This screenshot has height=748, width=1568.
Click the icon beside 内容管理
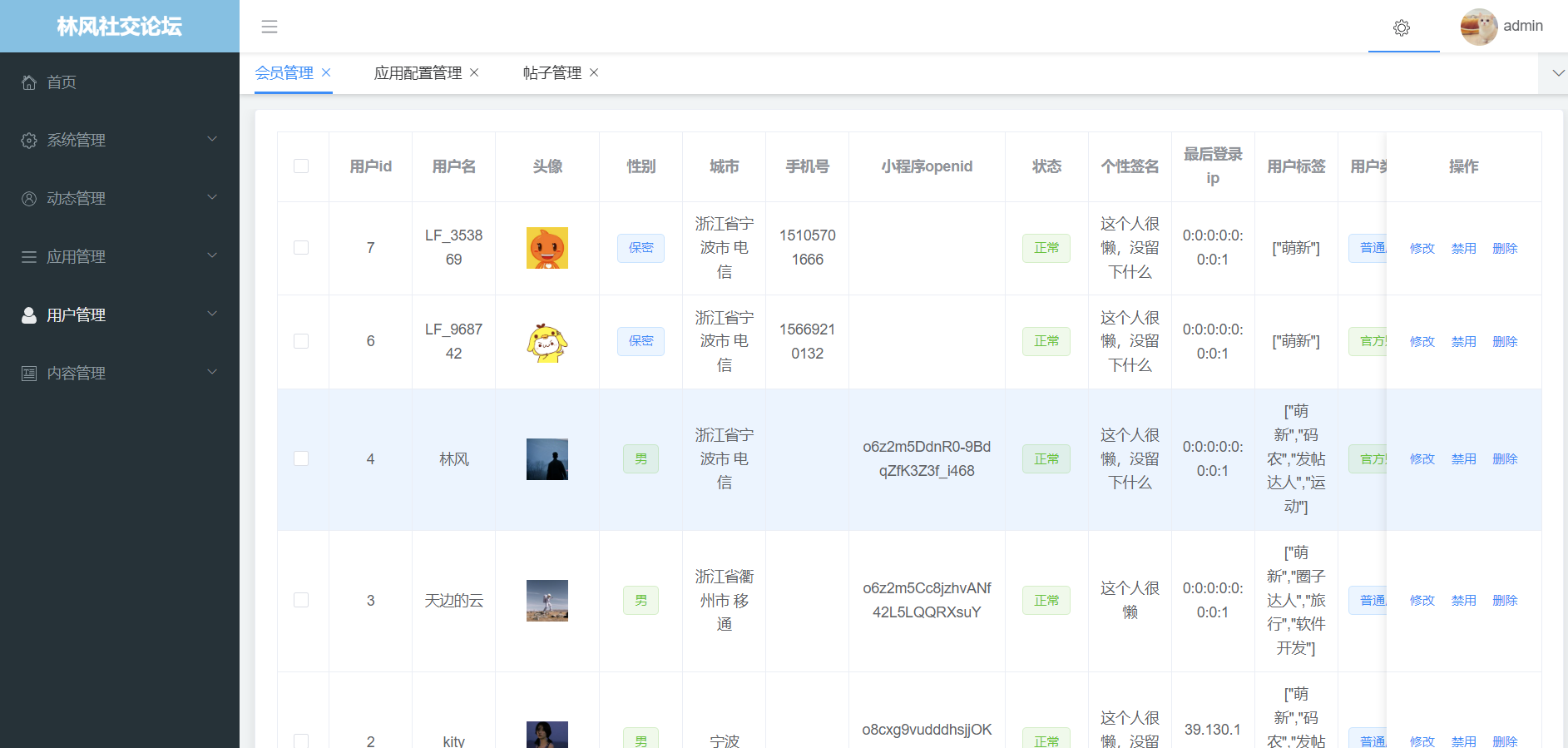point(29,374)
